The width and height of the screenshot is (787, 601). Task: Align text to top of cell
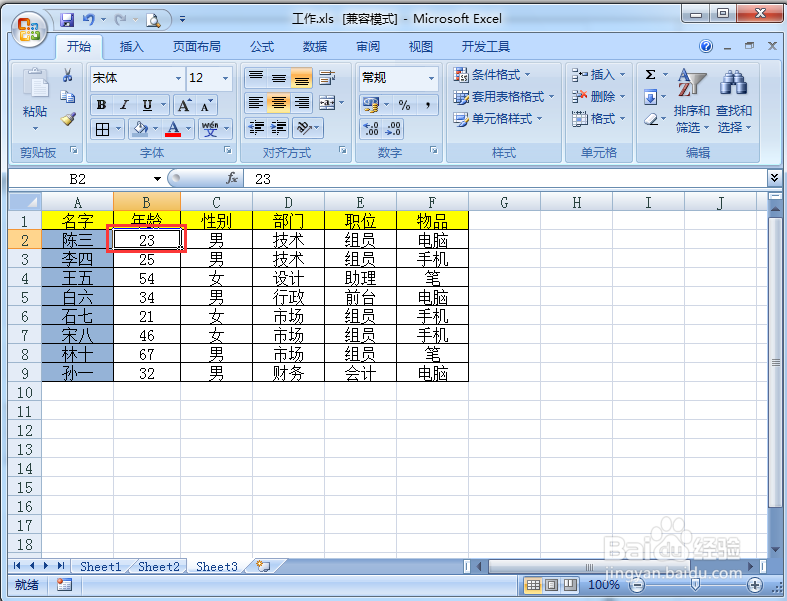256,78
